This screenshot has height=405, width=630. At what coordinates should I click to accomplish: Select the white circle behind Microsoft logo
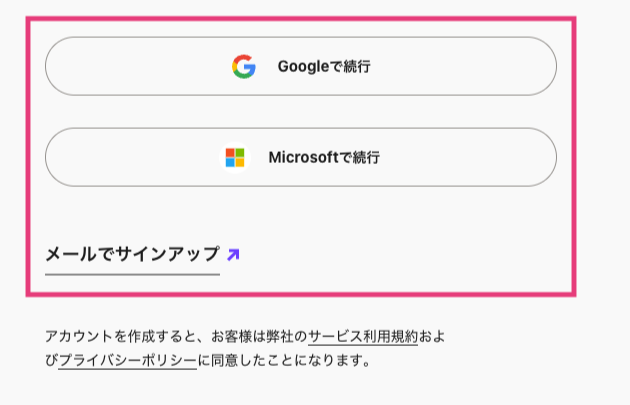(235, 158)
